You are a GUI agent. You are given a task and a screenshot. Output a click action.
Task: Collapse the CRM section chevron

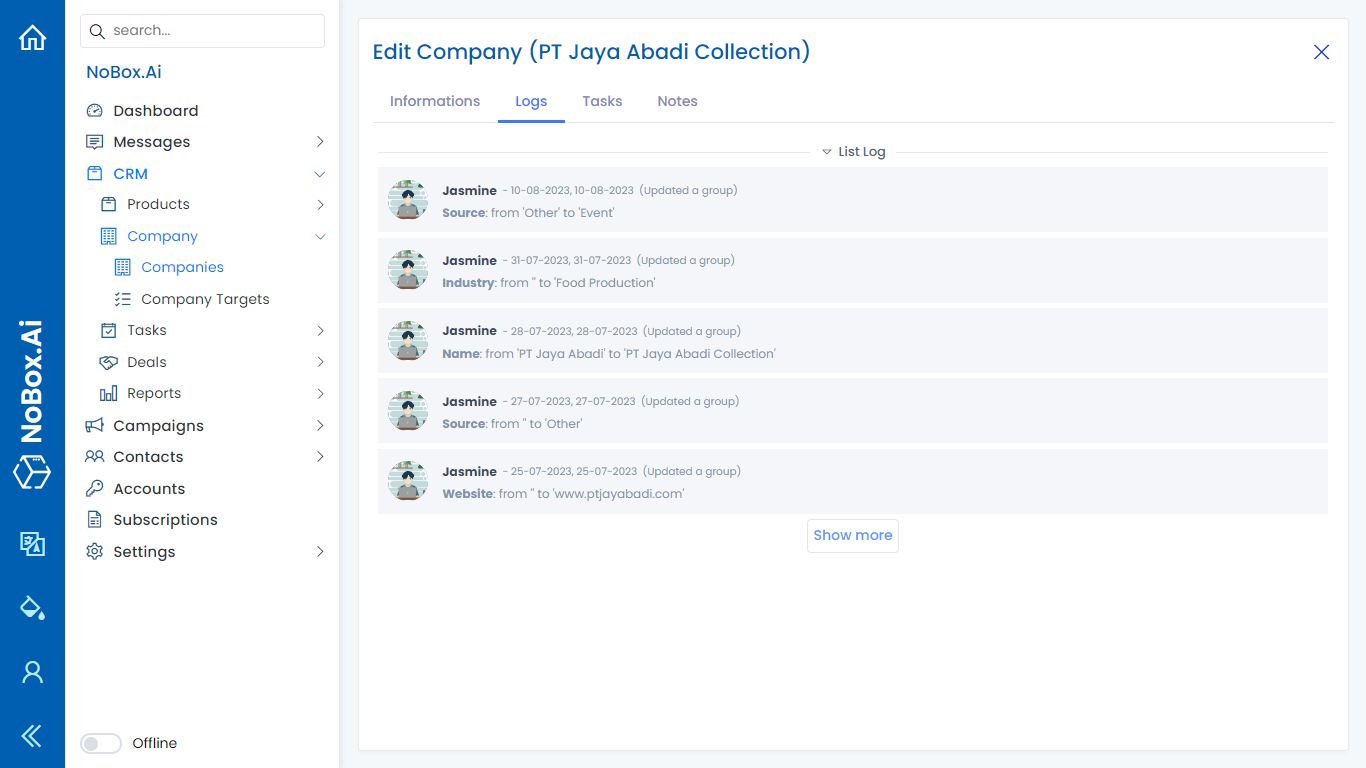point(320,174)
